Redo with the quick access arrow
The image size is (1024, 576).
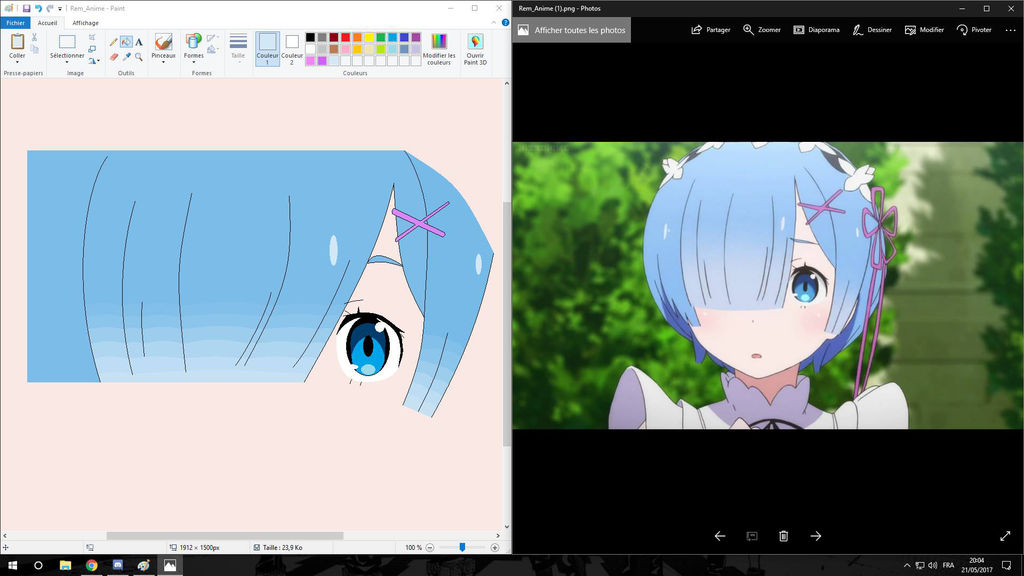click(x=50, y=8)
